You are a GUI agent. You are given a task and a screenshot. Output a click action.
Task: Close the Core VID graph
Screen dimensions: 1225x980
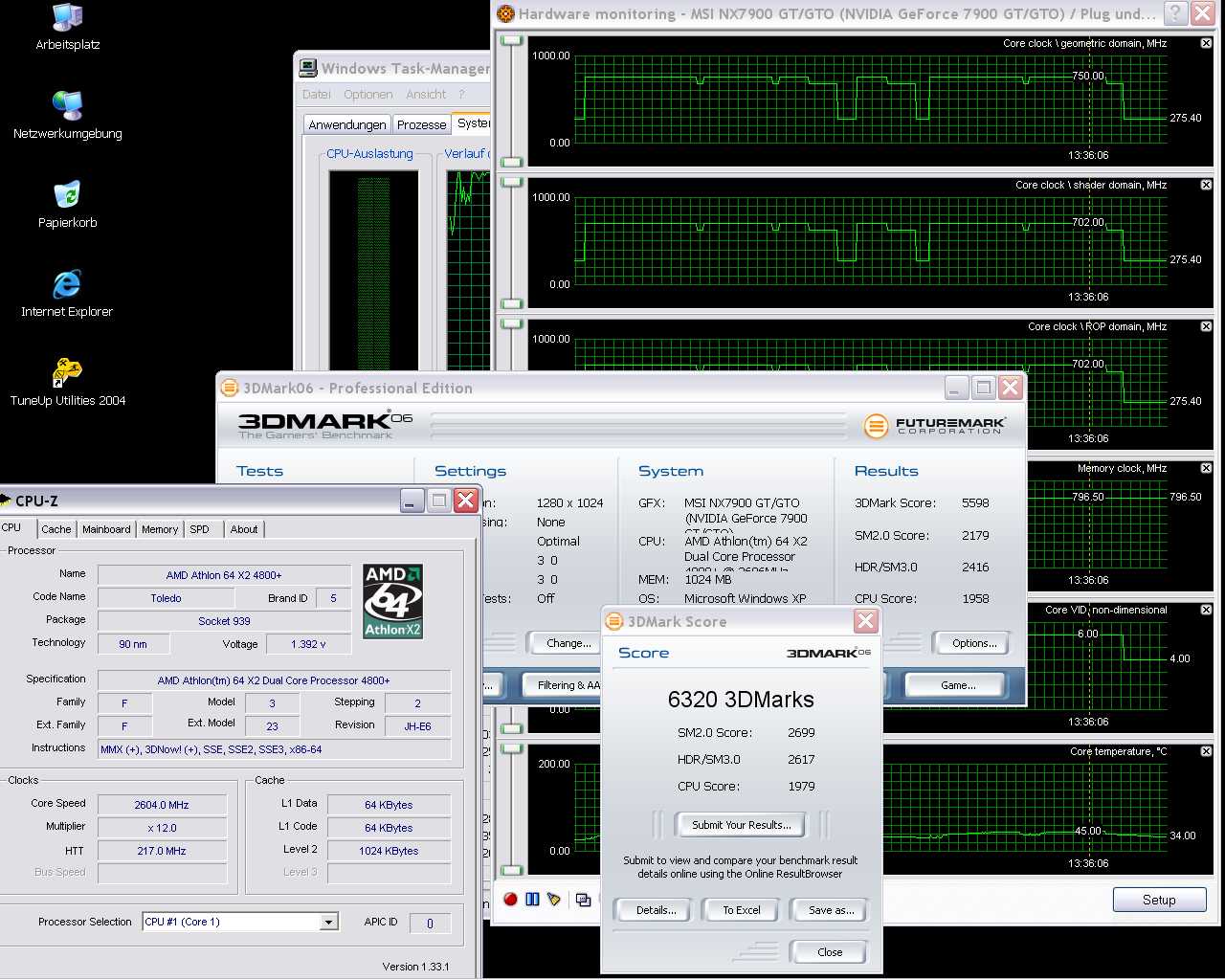[x=1206, y=610]
